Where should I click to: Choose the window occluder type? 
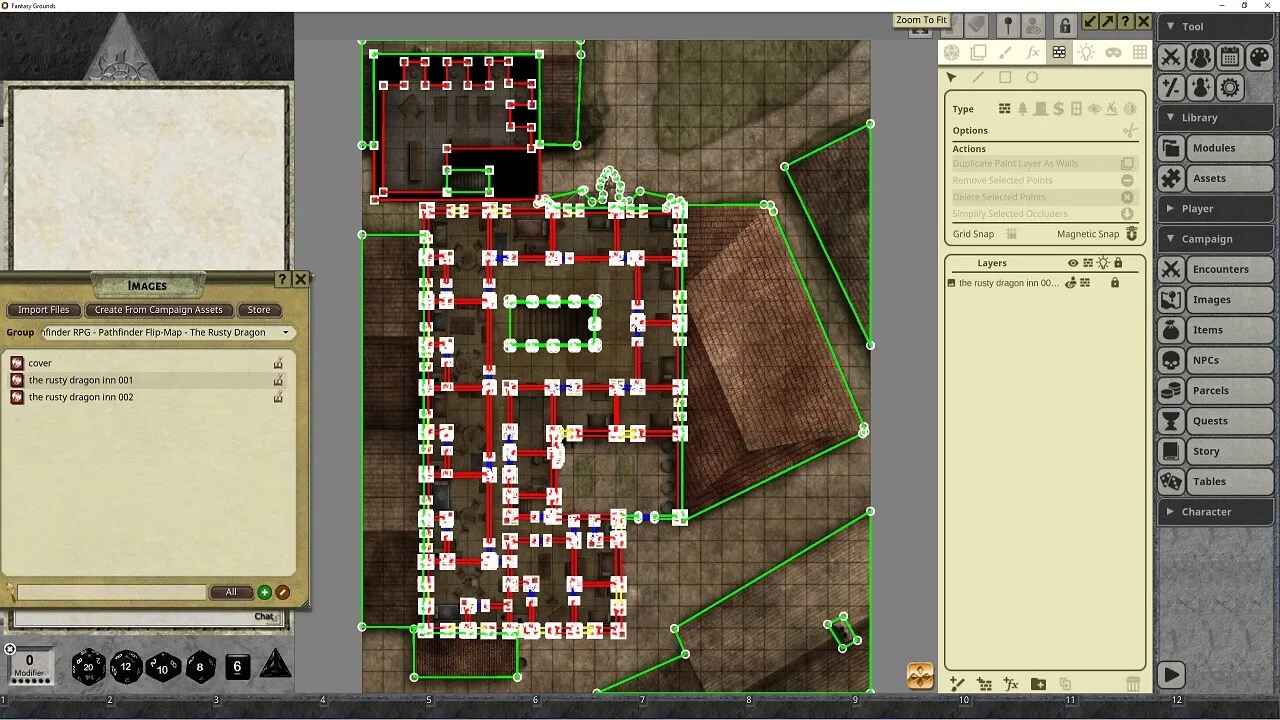(1076, 109)
